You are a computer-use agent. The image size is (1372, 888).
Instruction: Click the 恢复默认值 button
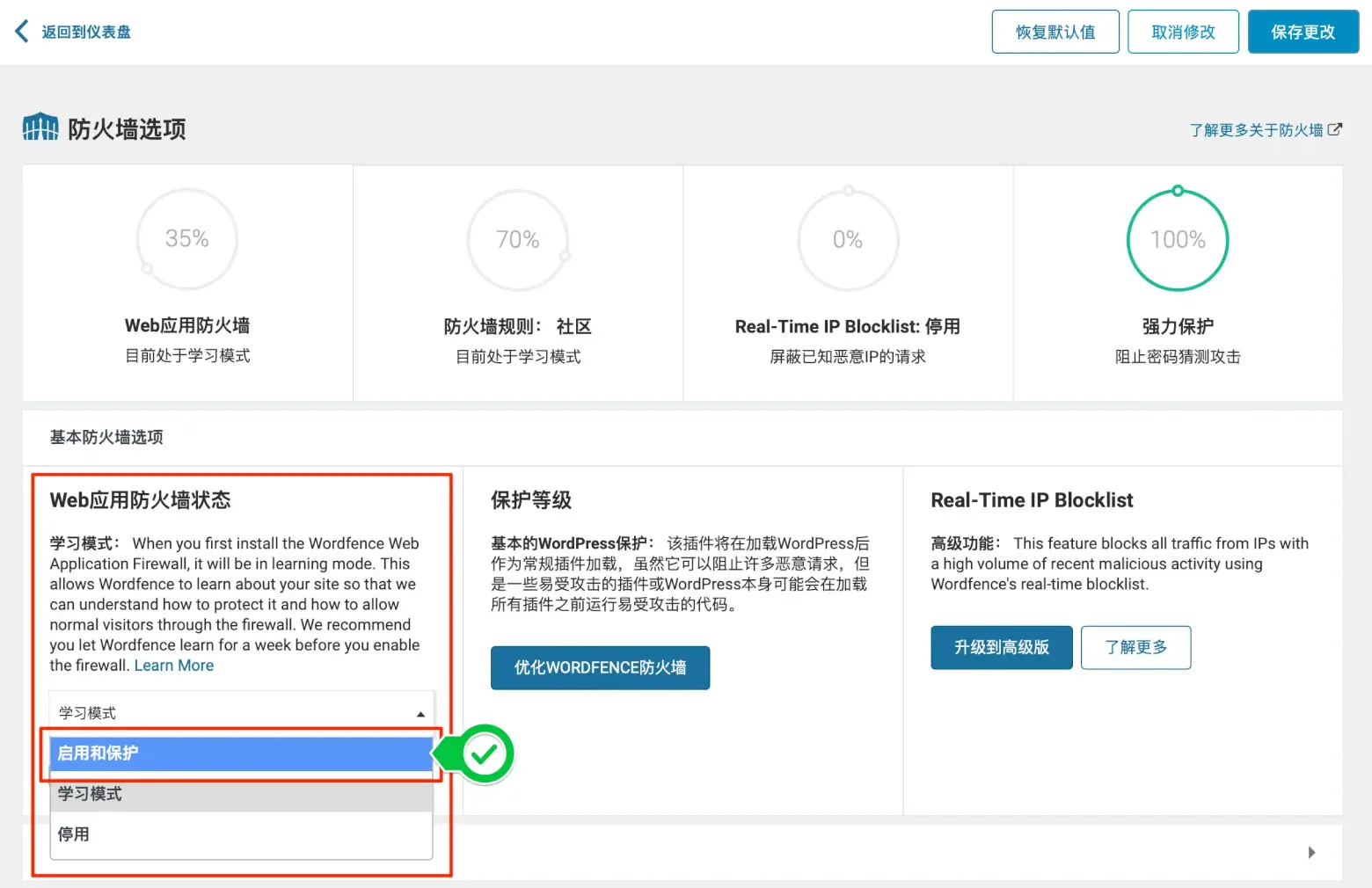1055,32
